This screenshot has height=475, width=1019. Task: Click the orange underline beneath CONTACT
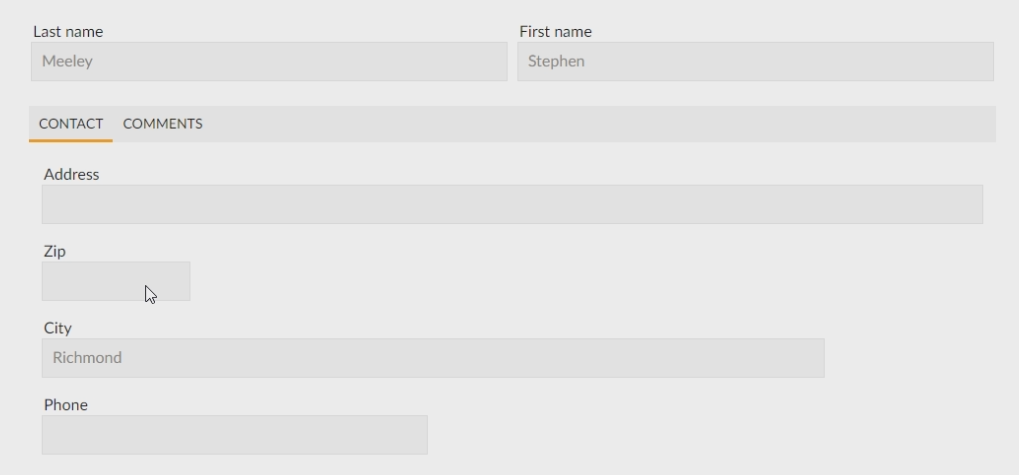pyautogui.click(x=71, y=140)
